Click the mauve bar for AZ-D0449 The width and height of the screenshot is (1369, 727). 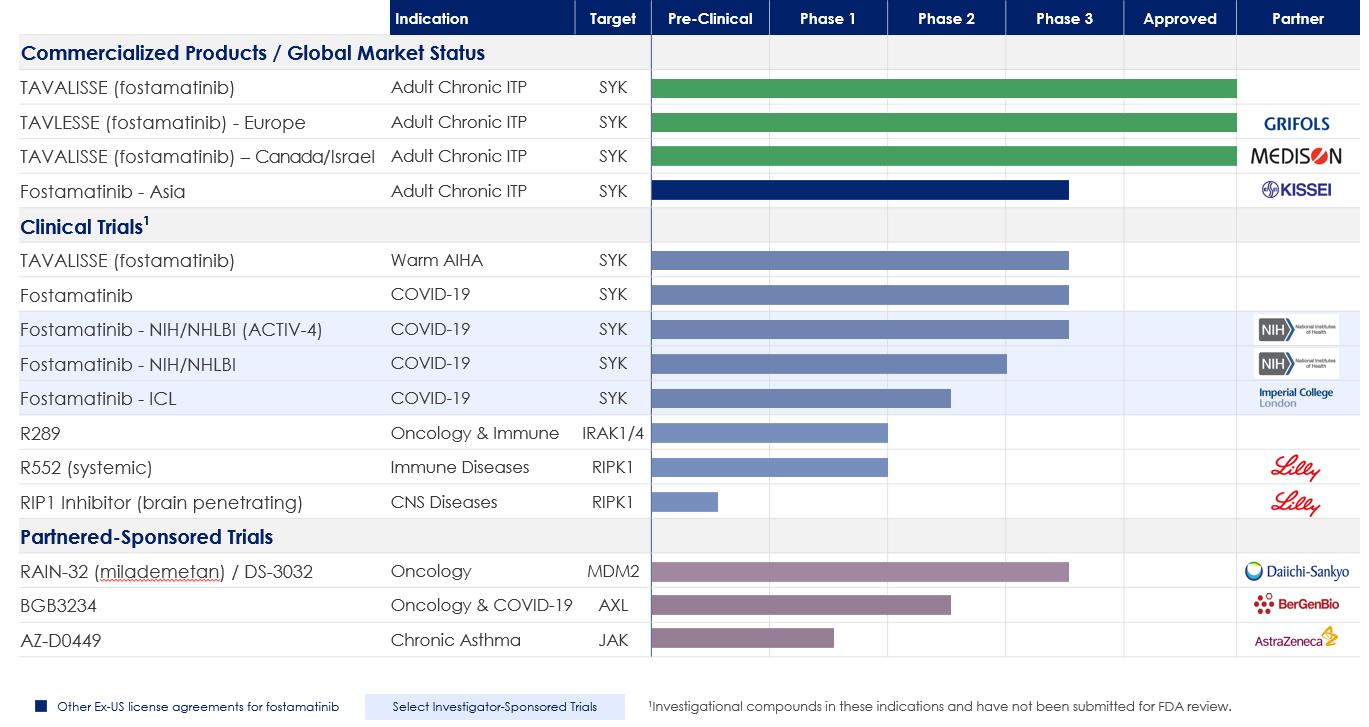(743, 638)
